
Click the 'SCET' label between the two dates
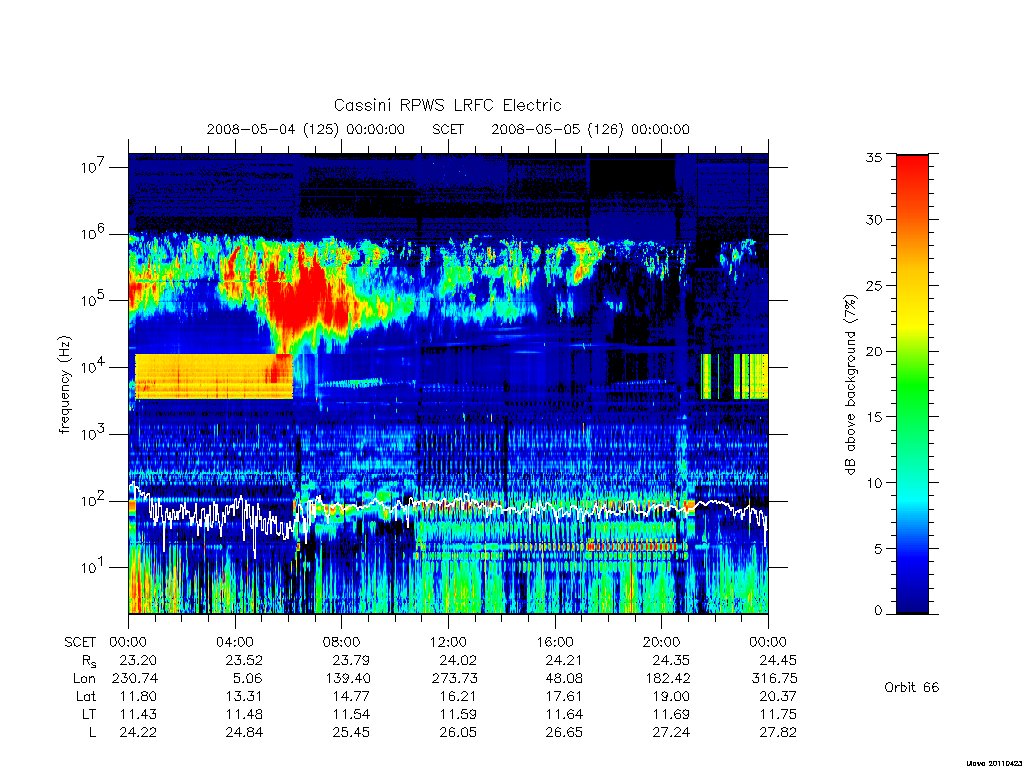click(448, 129)
